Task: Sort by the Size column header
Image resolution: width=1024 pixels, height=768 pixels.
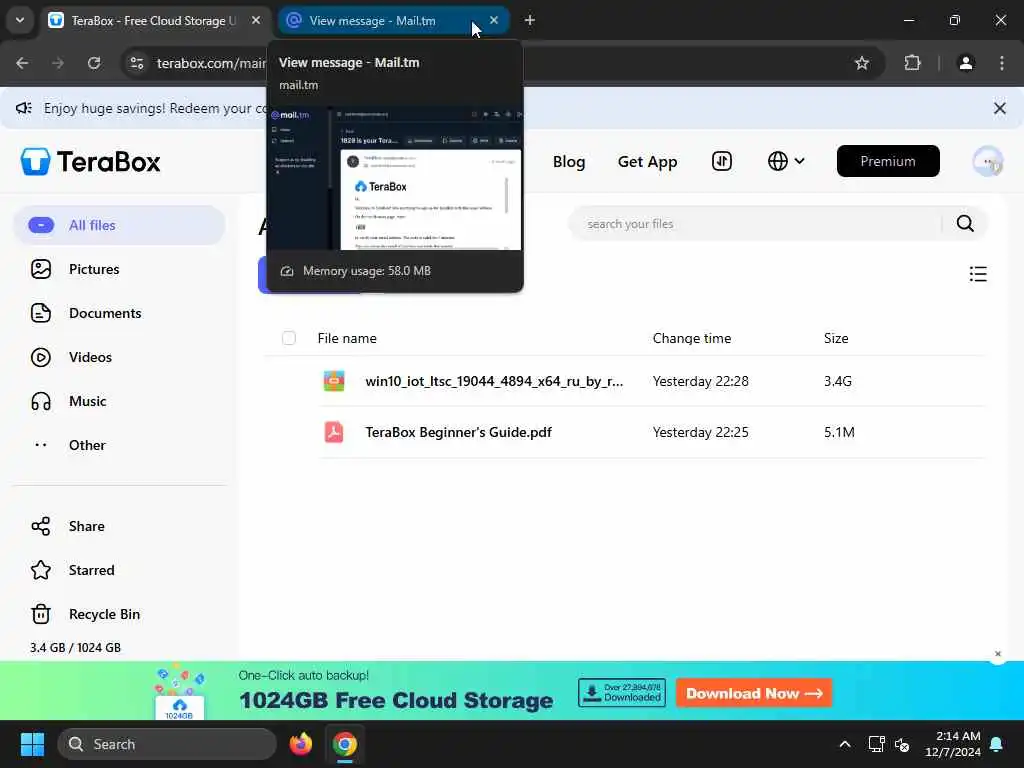Action: (x=836, y=338)
